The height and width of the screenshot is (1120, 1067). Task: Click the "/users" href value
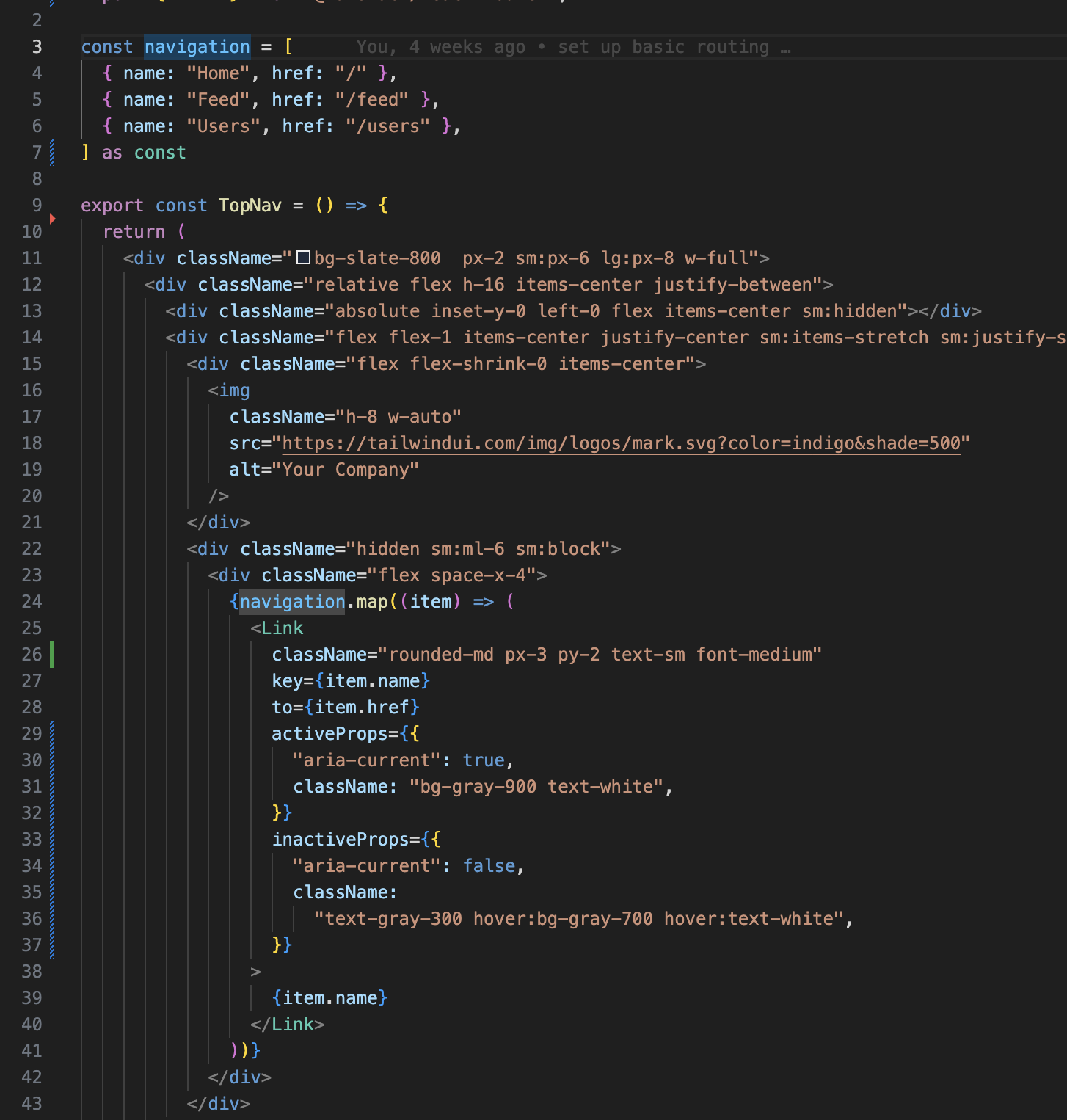(x=388, y=126)
